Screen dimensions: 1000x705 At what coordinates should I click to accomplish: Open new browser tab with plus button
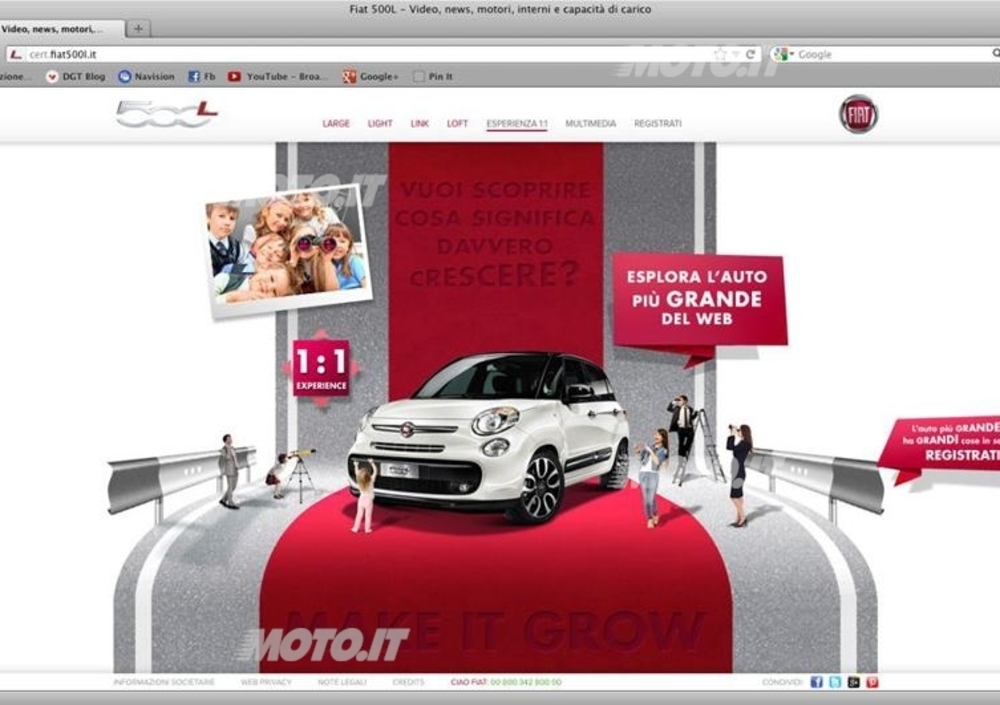tap(139, 29)
